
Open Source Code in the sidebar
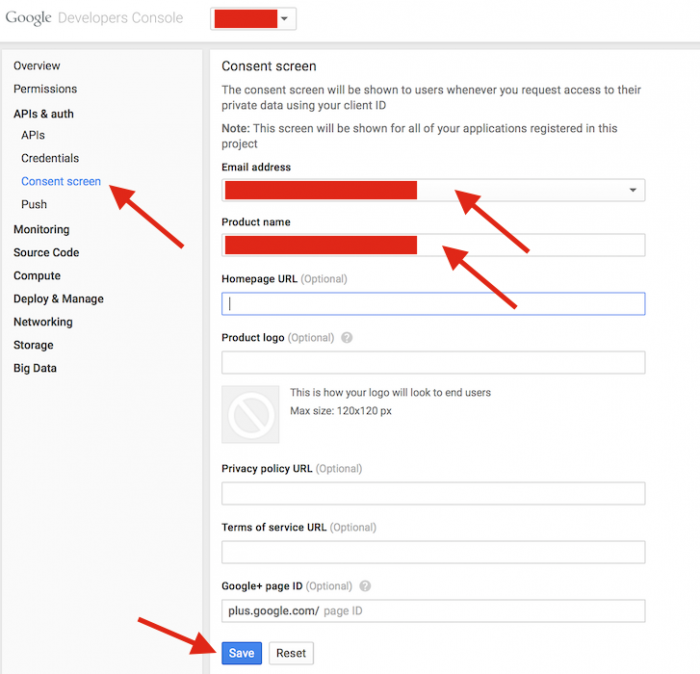46,253
